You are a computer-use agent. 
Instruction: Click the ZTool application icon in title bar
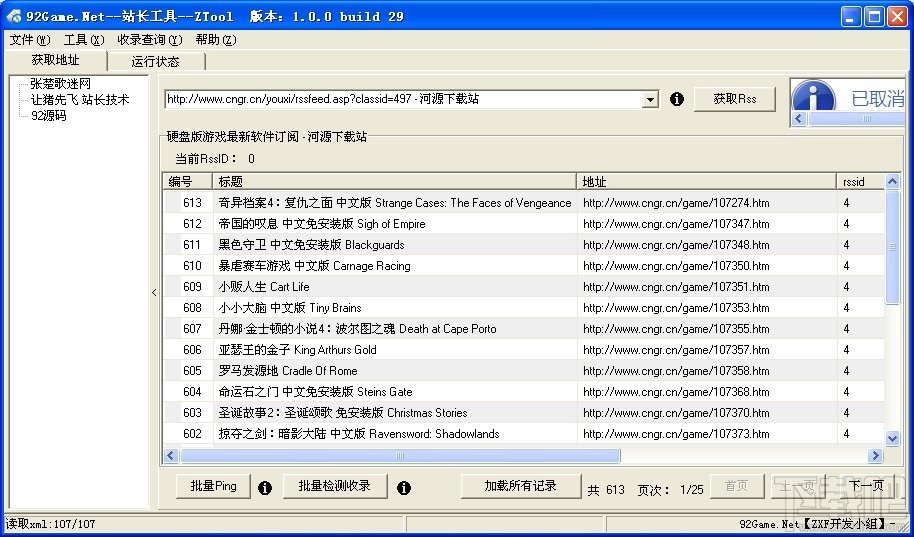pos(13,16)
